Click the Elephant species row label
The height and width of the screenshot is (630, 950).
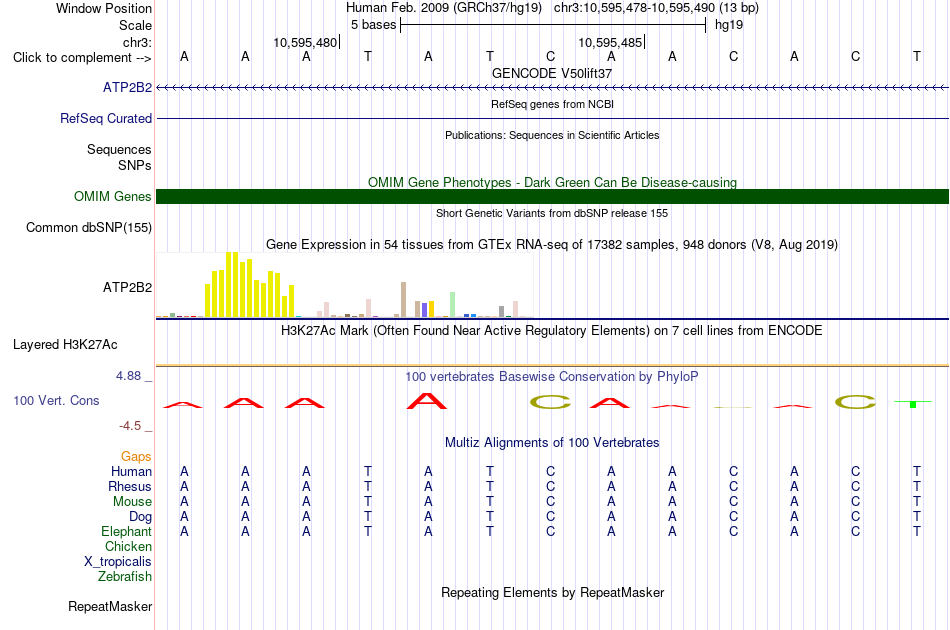[126, 531]
